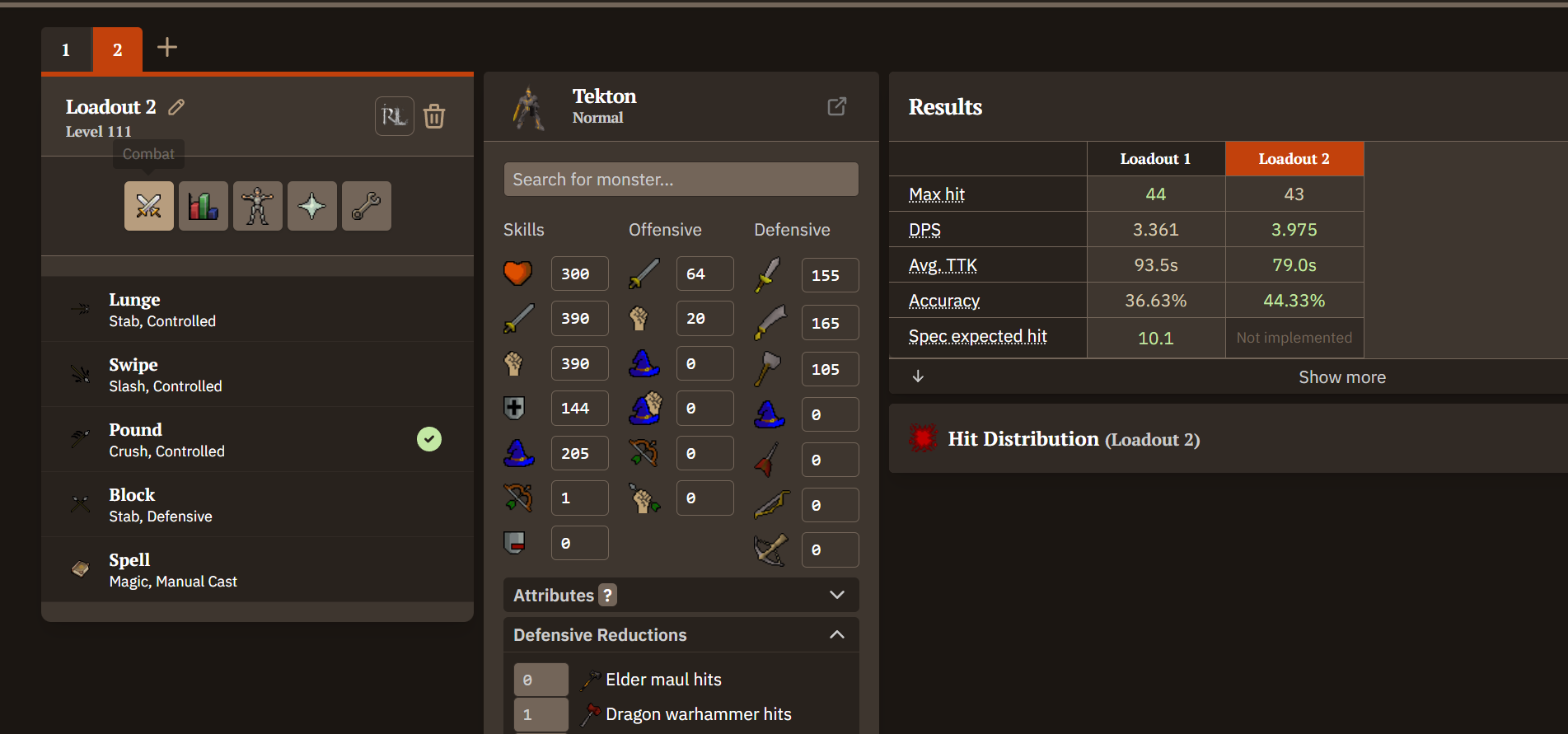Screen dimensions: 1568x734
Task: Click the Spec expected hit label
Action: point(978,336)
